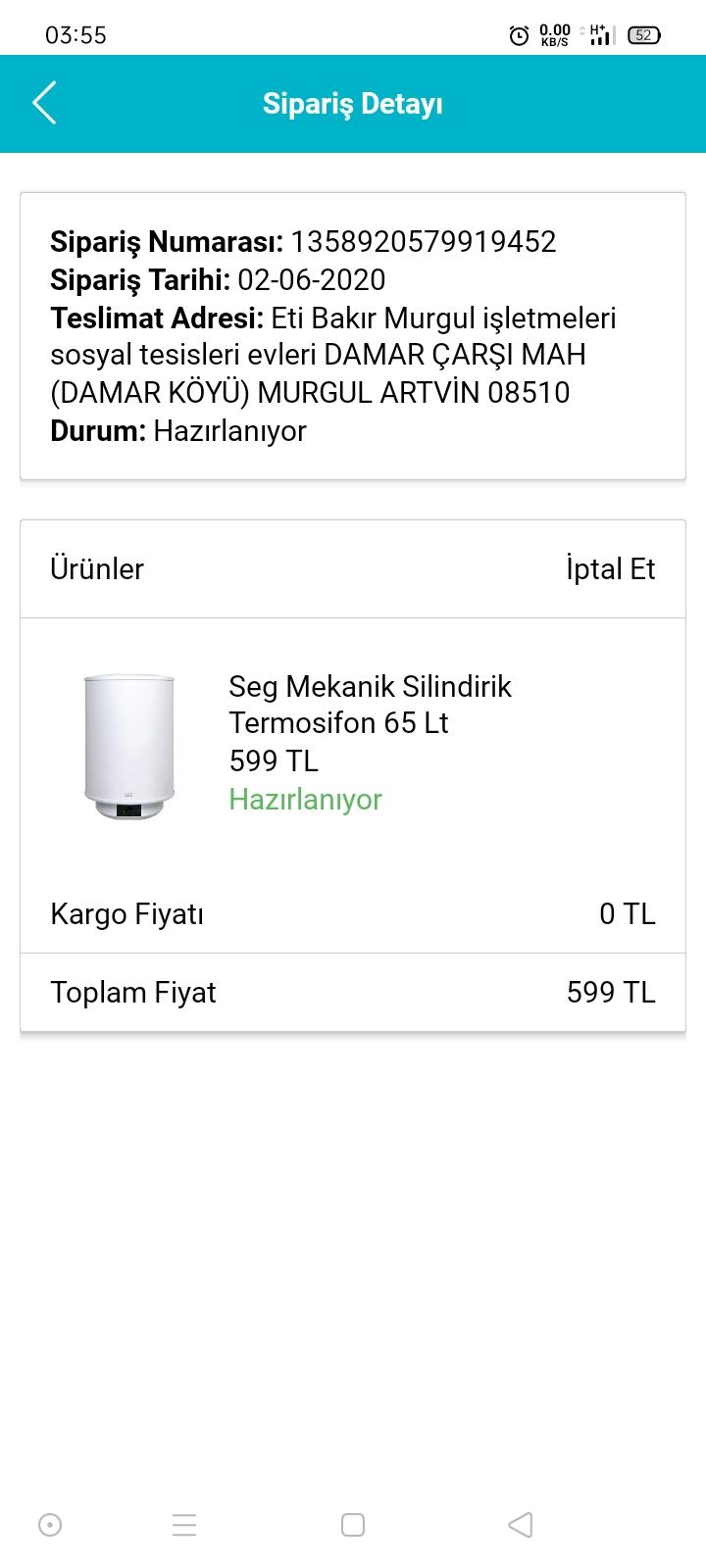Tap the battery indicator icon
This screenshot has width=706, height=1568.
click(643, 35)
